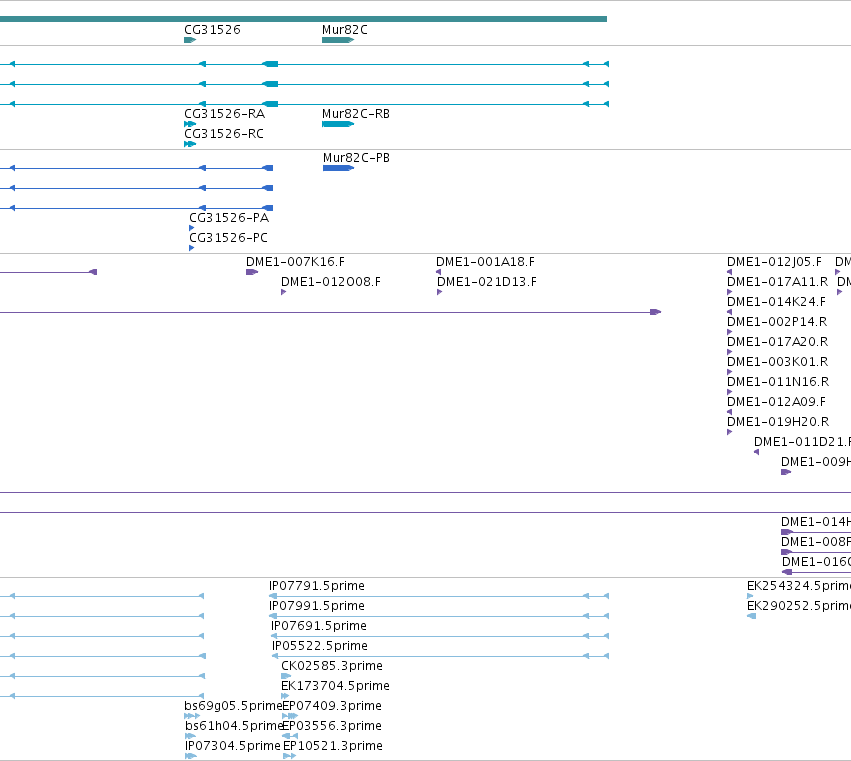Select the DME1-019H20.R feature label

click(778, 422)
